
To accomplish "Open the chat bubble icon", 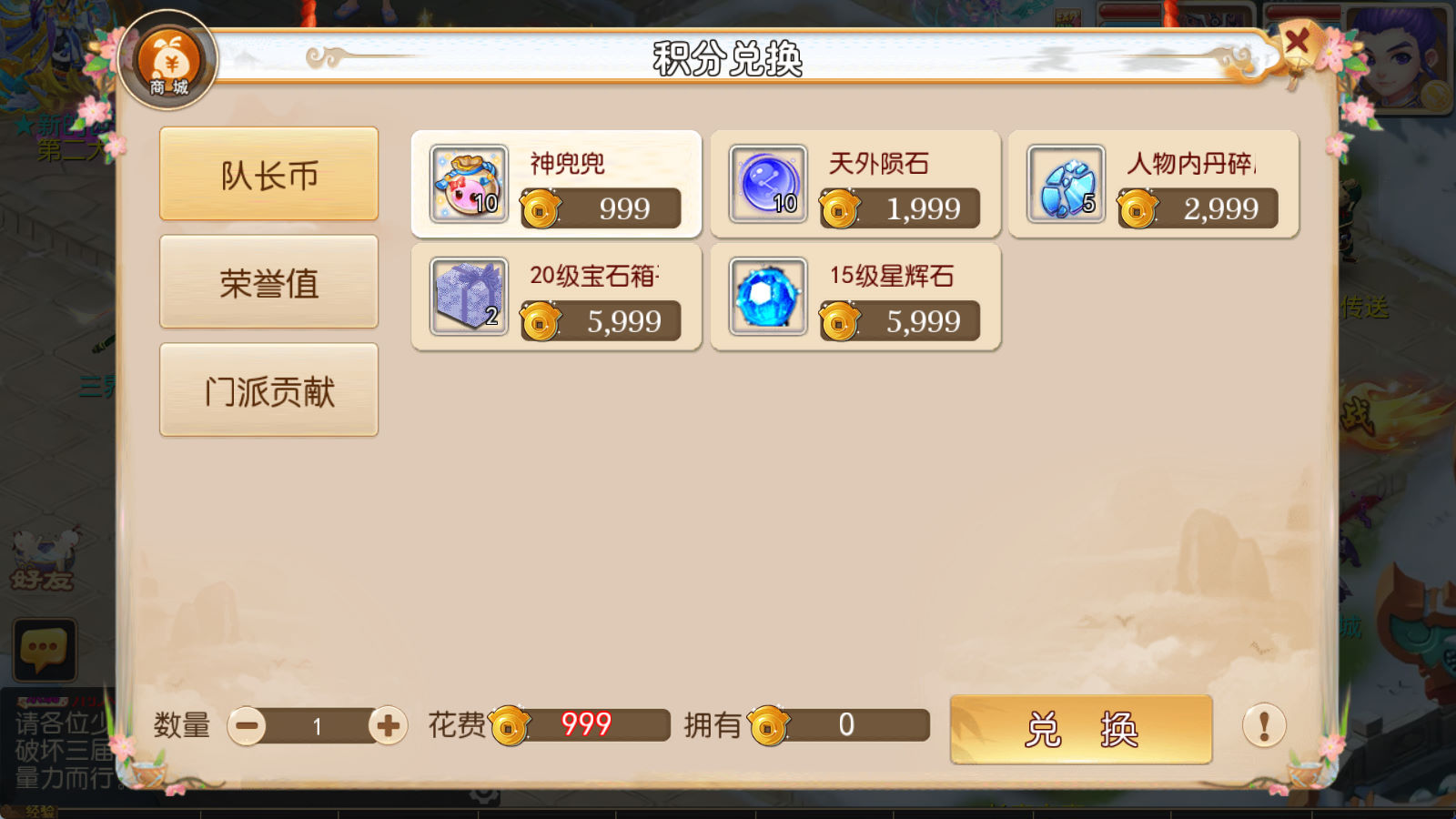I will point(44,650).
